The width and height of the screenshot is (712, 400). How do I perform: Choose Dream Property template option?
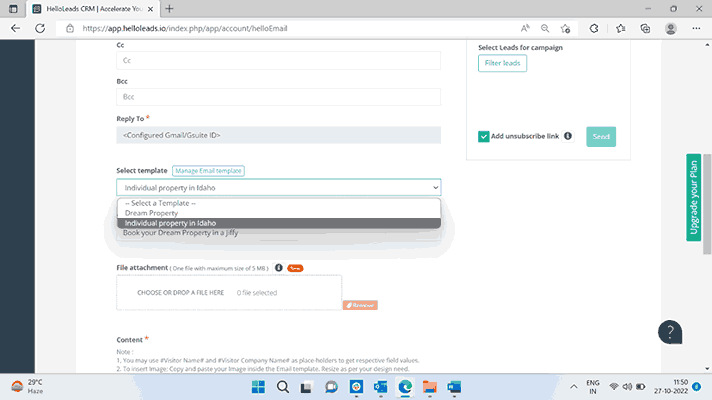[x=278, y=213]
